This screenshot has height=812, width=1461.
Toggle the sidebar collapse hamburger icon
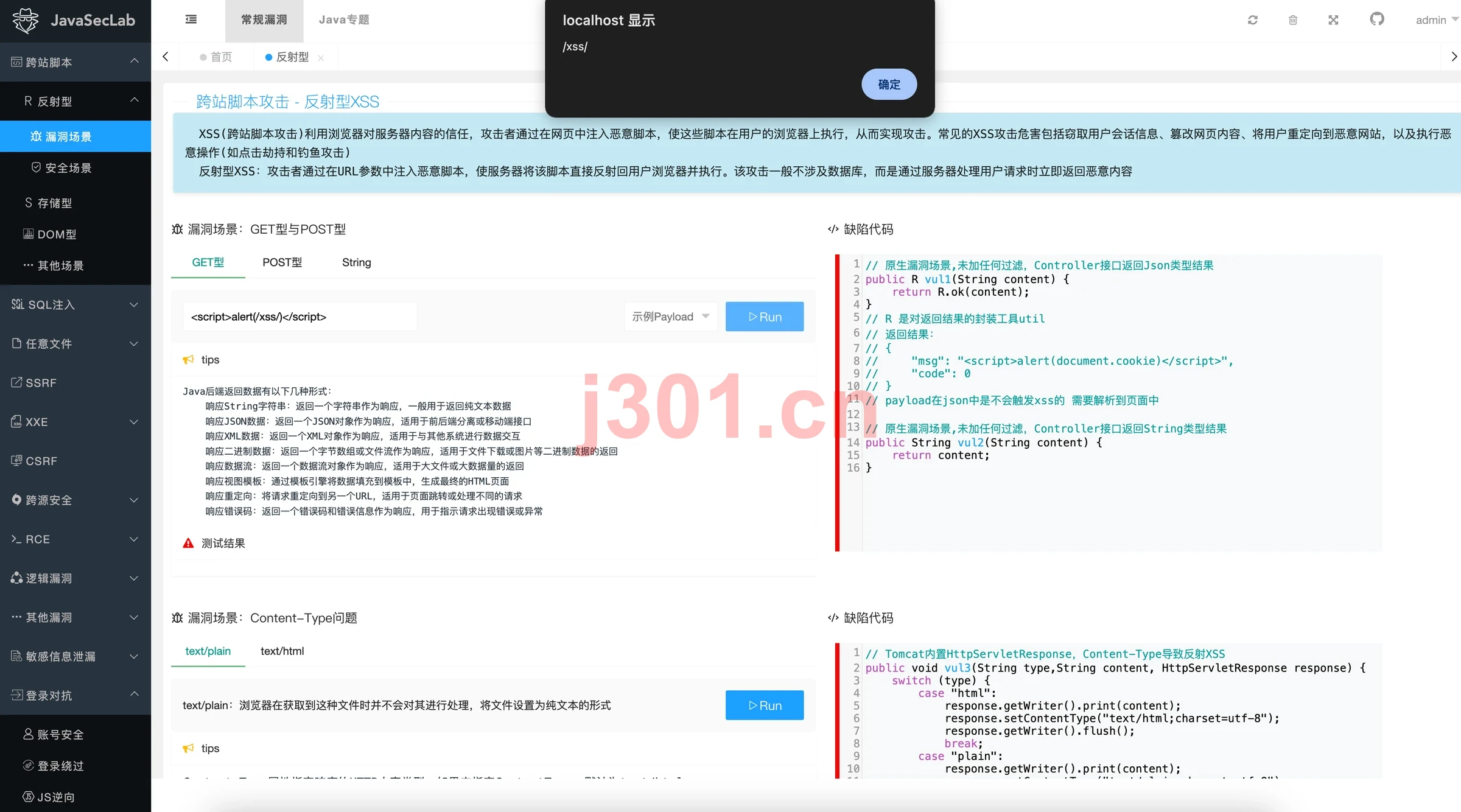pos(191,19)
